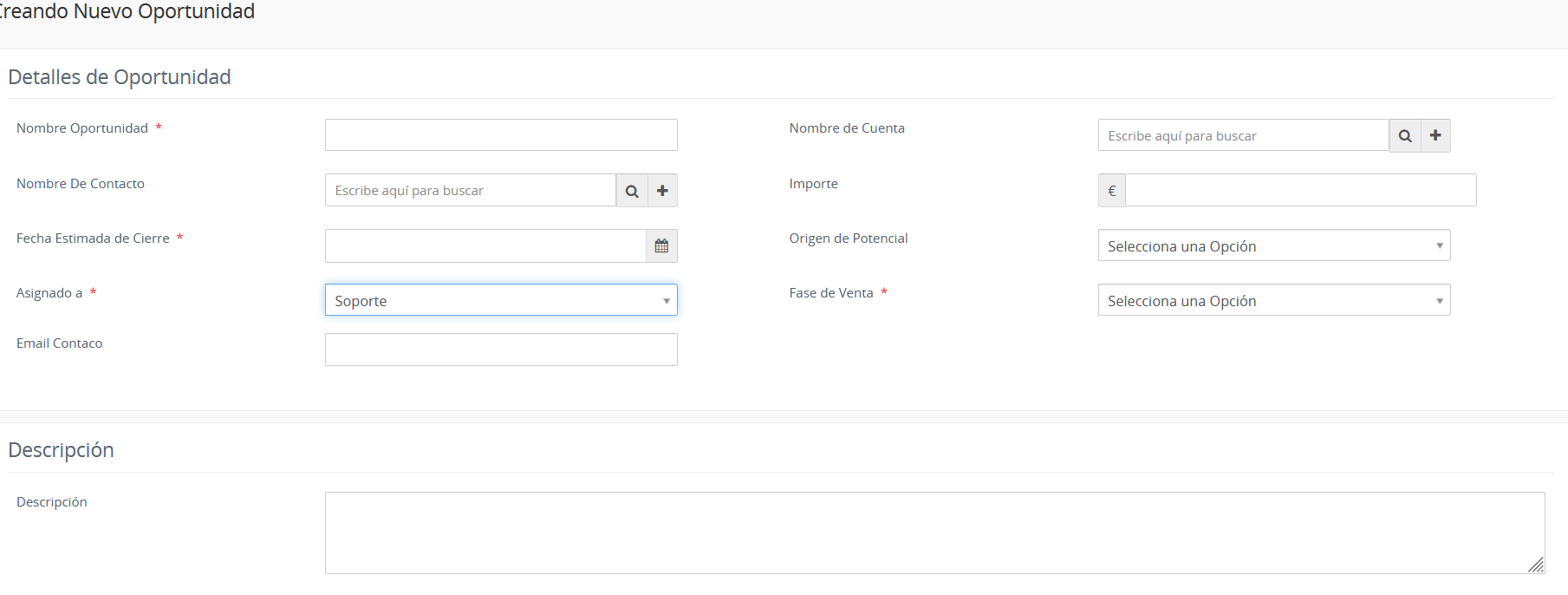Search contact in Nombre De Contacto
This screenshot has height=595, width=1568.
(x=632, y=191)
